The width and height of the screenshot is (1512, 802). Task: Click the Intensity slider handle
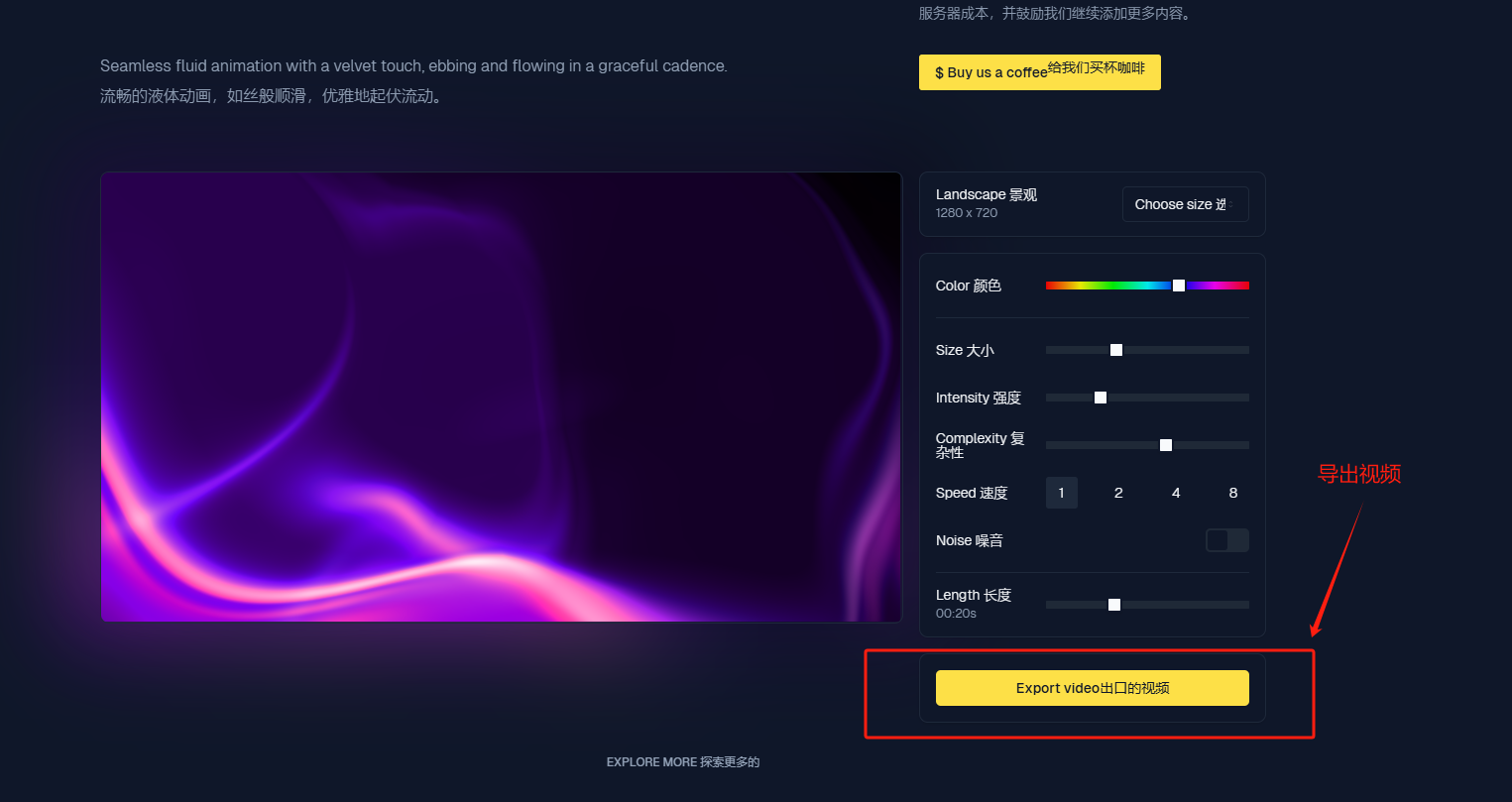pos(1101,398)
